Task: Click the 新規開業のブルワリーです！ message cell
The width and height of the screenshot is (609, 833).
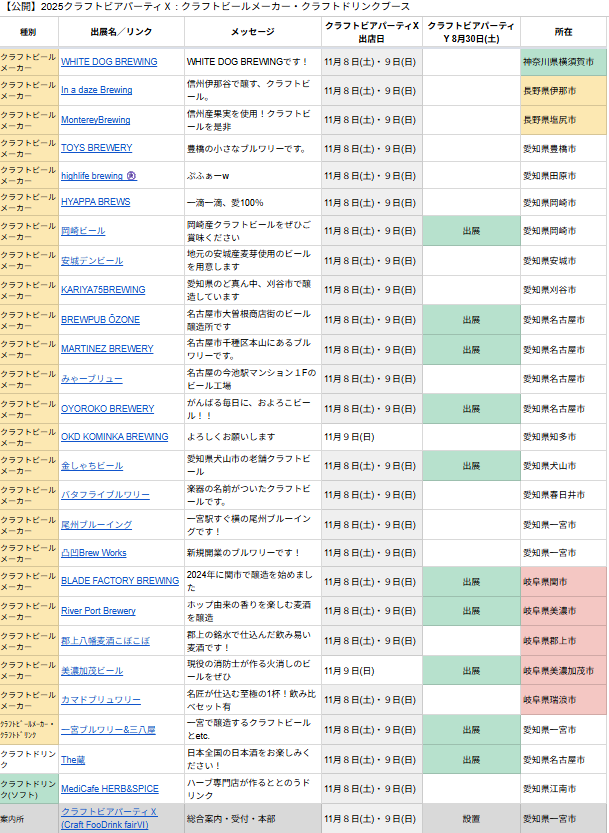Action: click(252, 552)
